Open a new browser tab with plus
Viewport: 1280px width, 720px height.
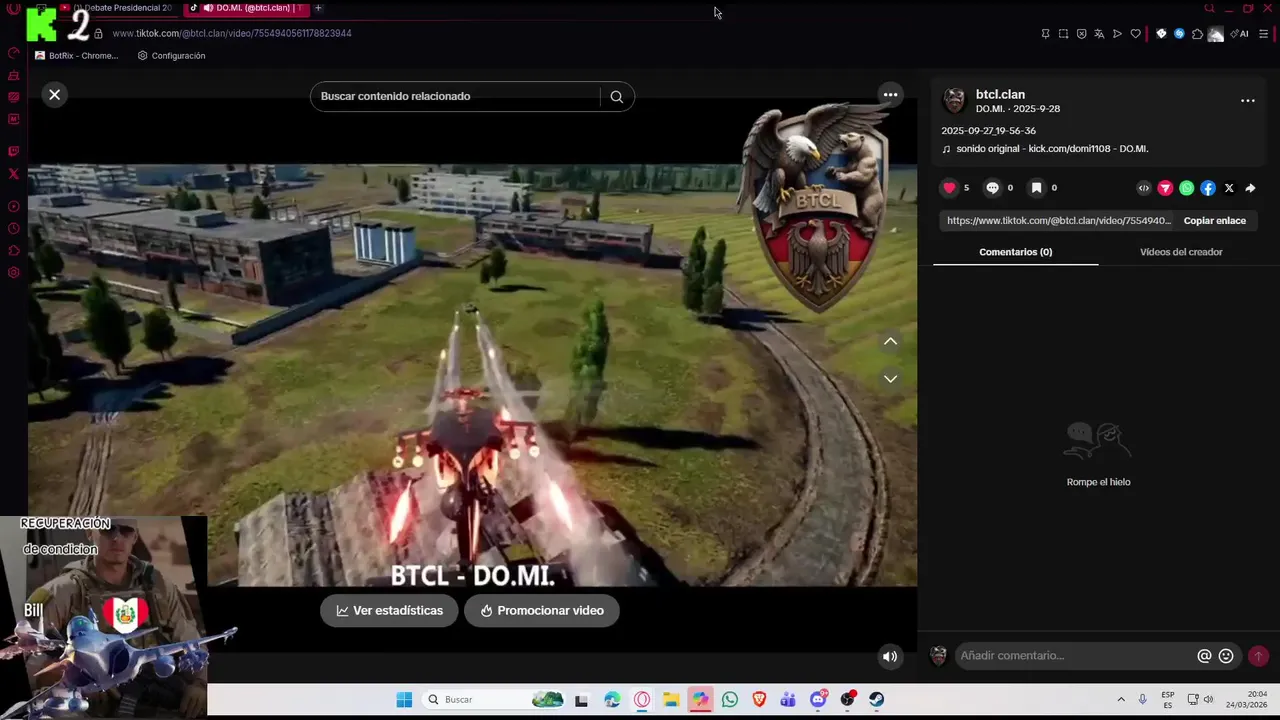(x=318, y=8)
